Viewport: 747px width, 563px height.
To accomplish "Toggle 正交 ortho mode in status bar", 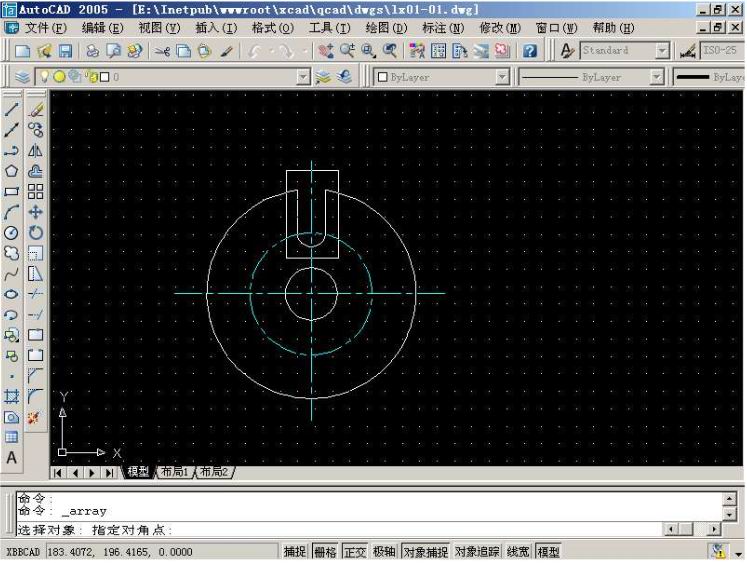I will (x=355, y=552).
